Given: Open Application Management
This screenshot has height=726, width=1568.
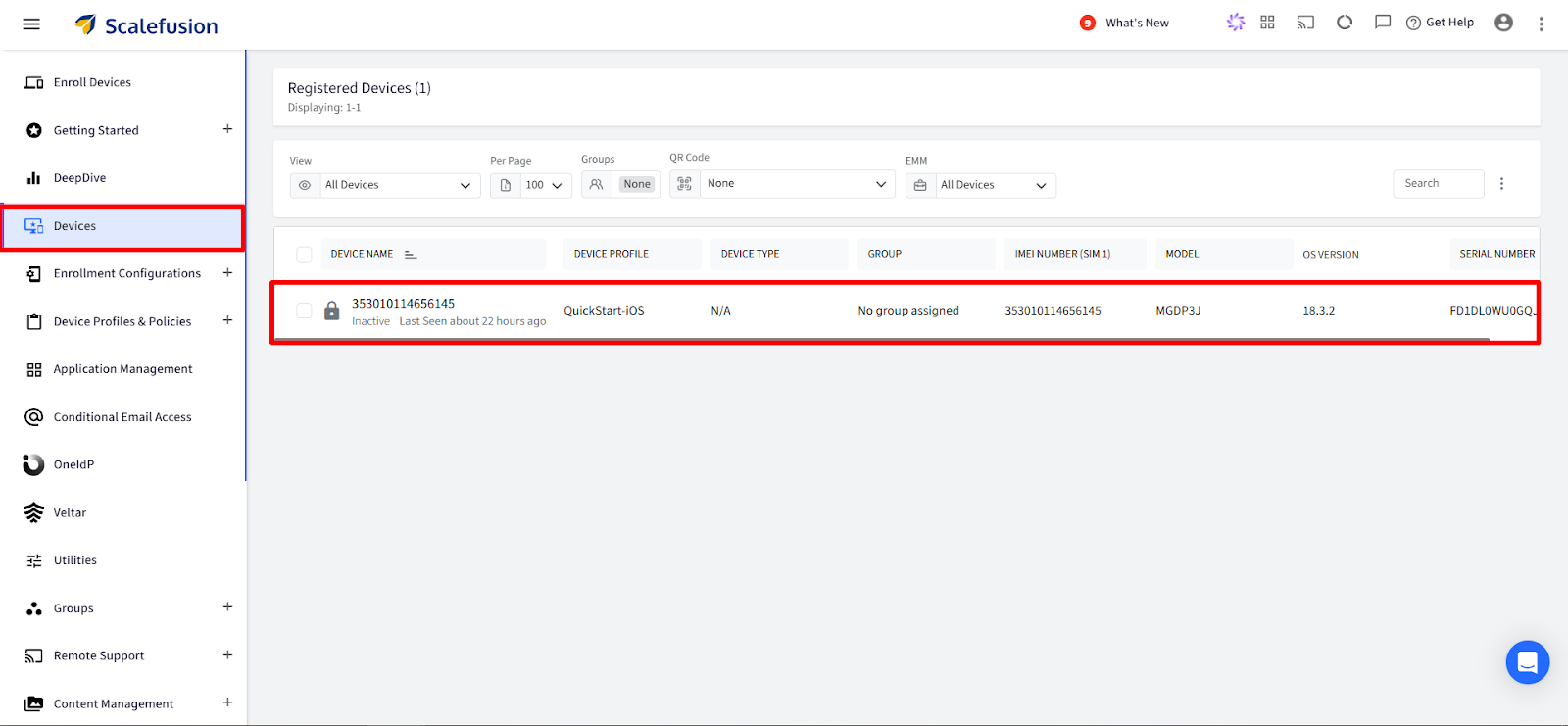Looking at the screenshot, I should (x=122, y=369).
